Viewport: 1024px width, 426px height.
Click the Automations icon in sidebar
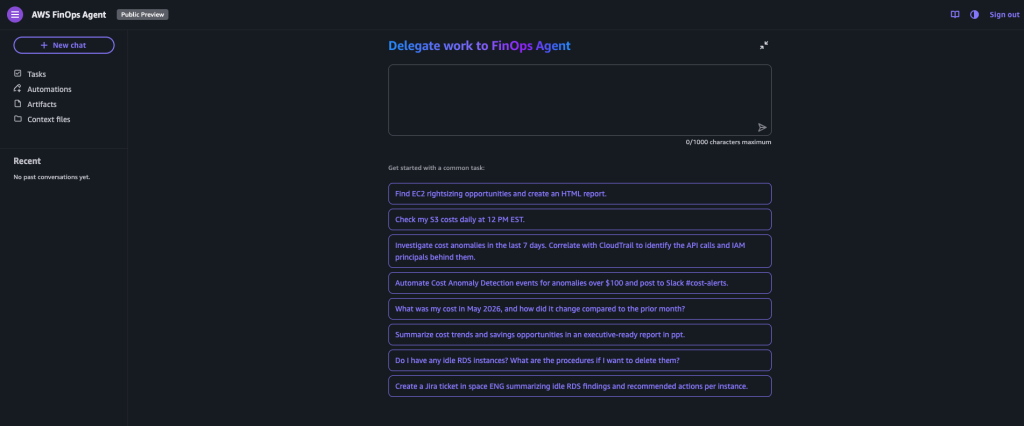point(18,89)
